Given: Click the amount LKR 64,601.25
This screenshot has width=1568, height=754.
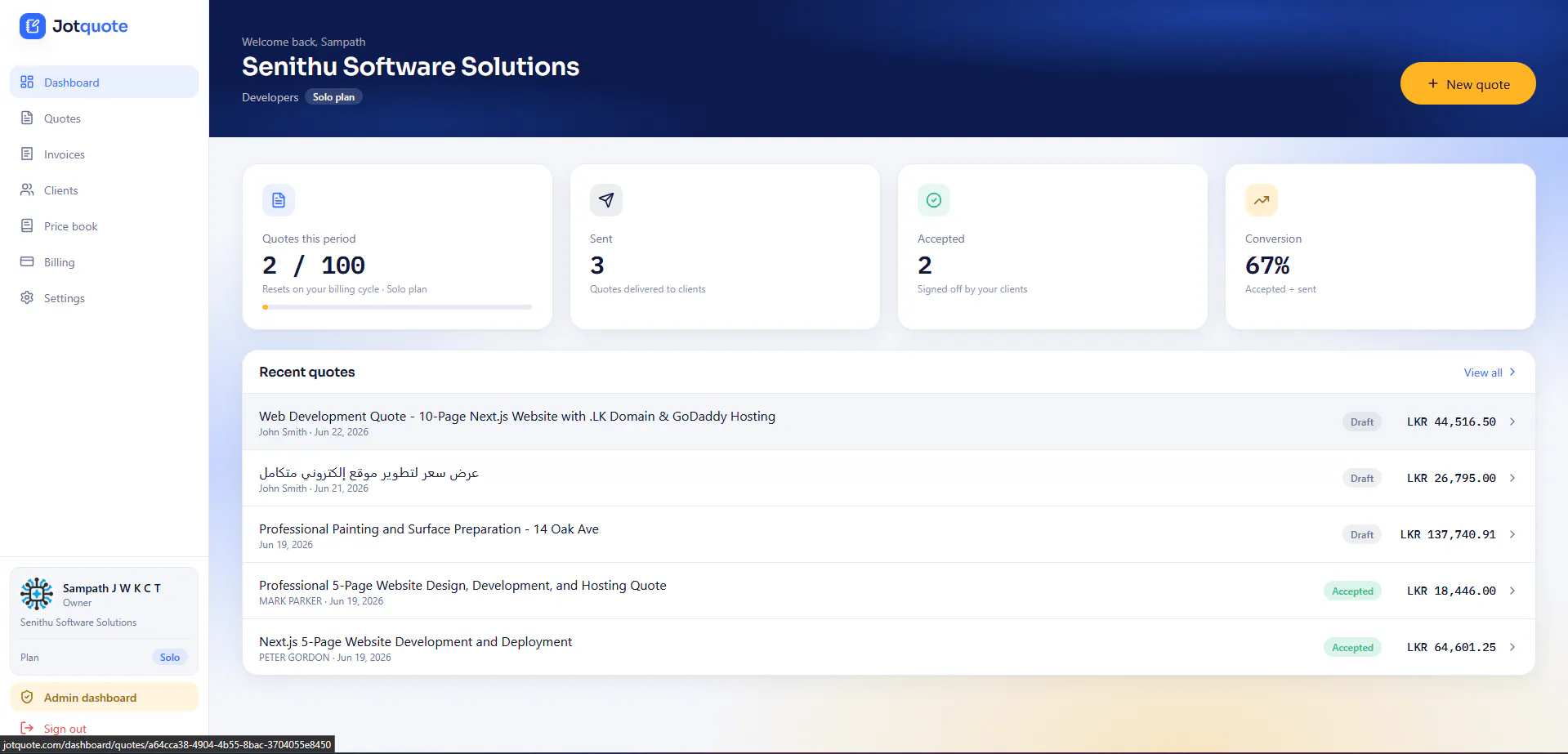Looking at the screenshot, I should [x=1451, y=647].
